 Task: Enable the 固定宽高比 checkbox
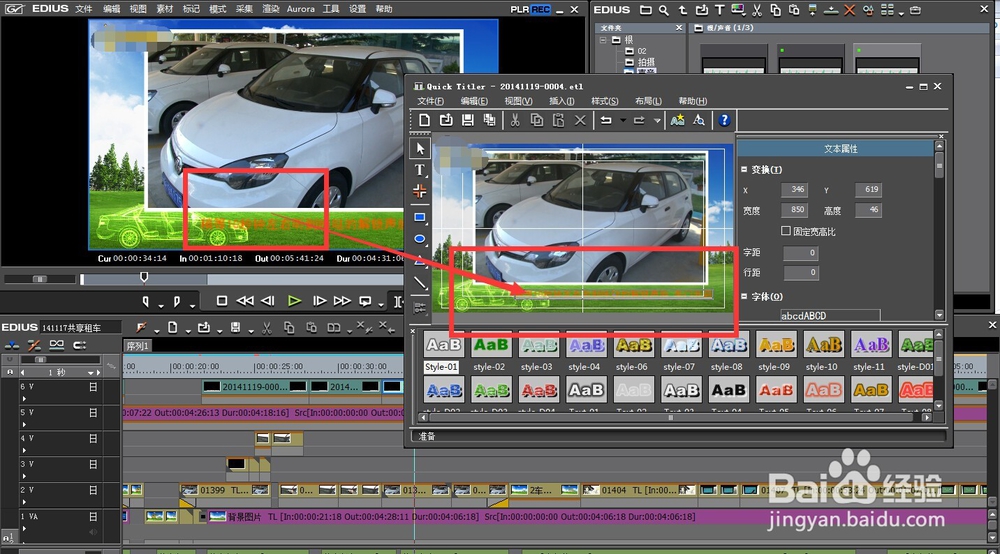[786, 231]
